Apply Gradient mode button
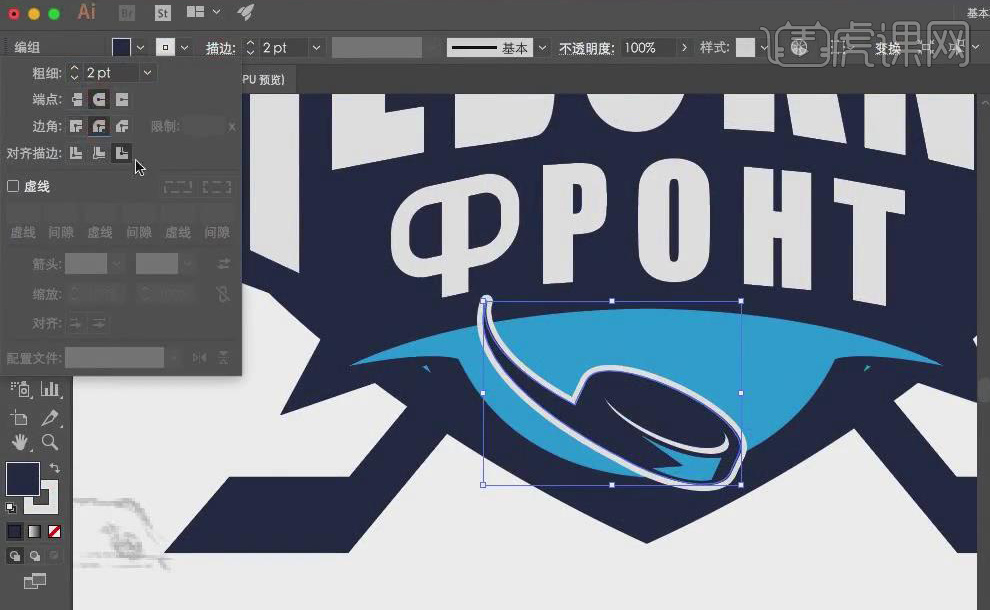The image size is (990, 610). [34, 532]
